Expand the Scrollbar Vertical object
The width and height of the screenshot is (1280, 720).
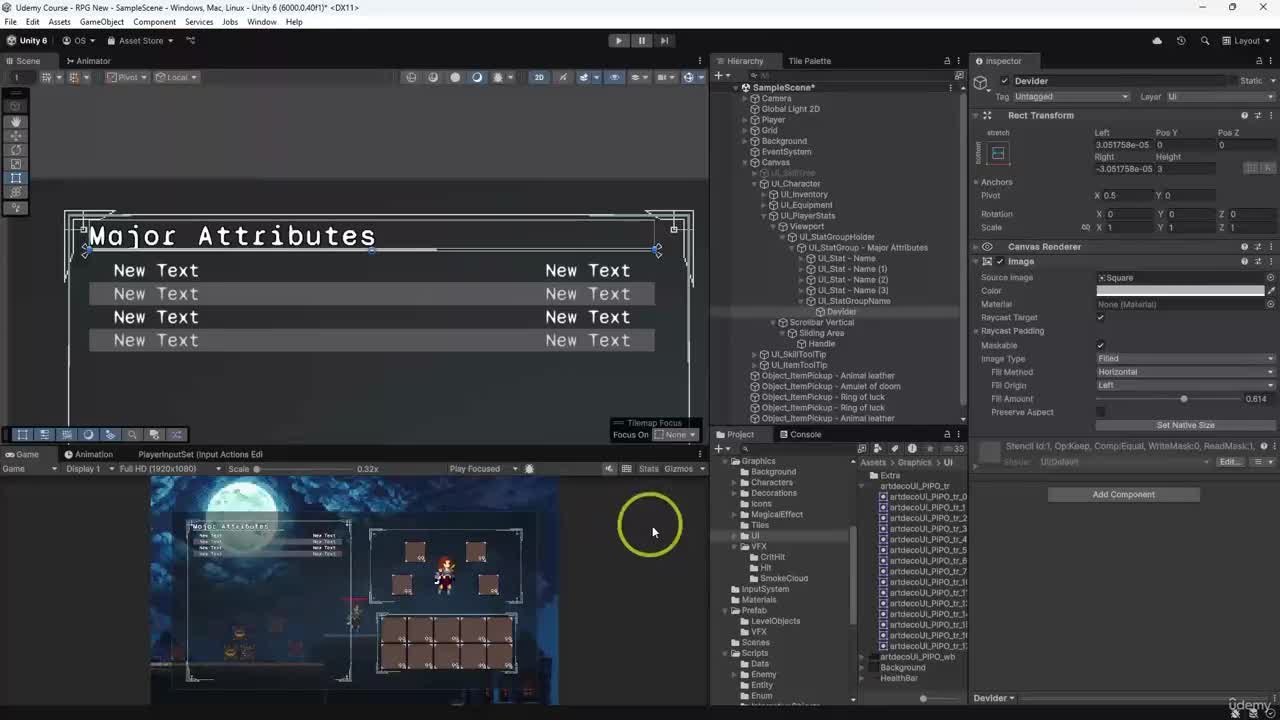pyautogui.click(x=773, y=322)
